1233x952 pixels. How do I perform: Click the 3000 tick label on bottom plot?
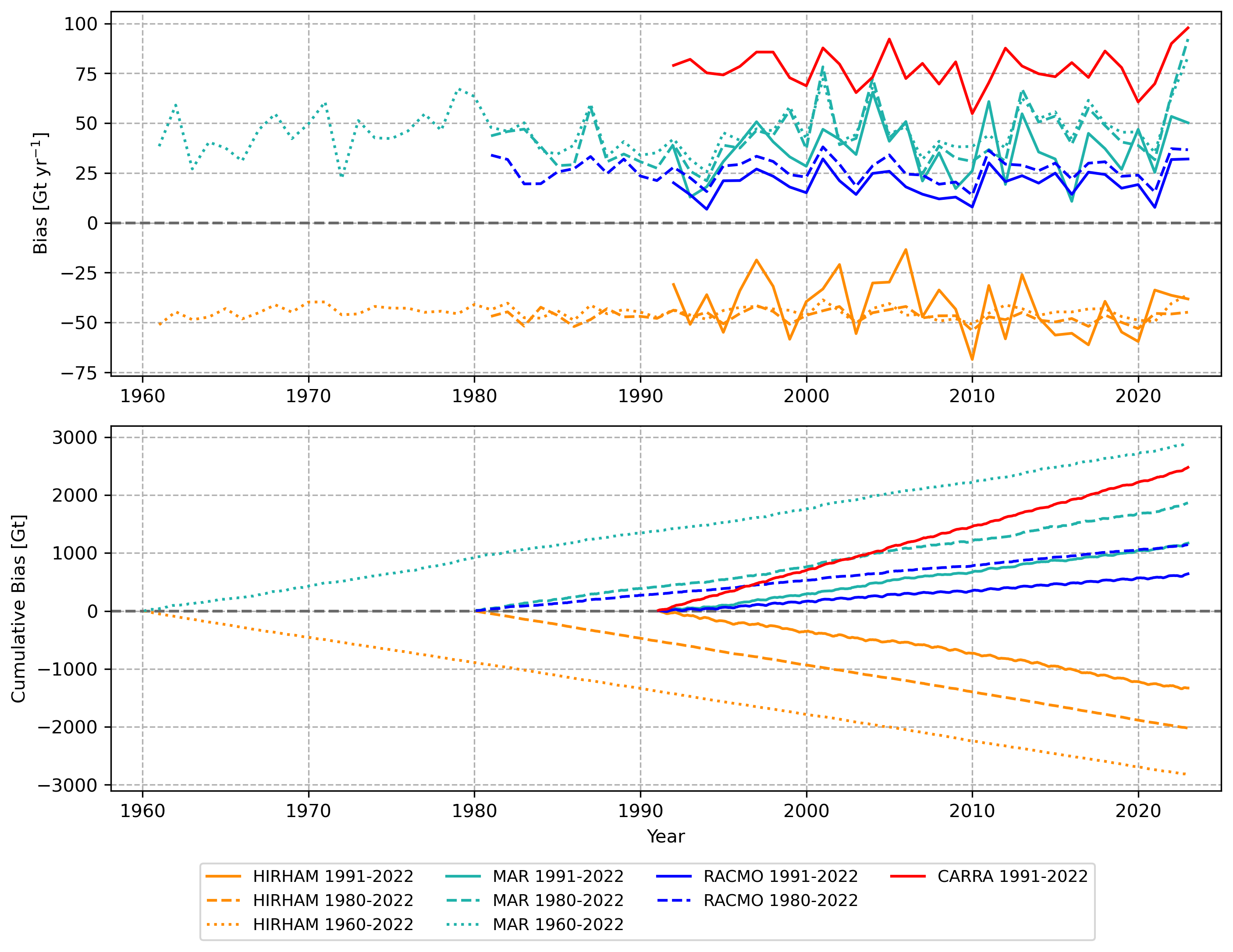click(x=75, y=438)
